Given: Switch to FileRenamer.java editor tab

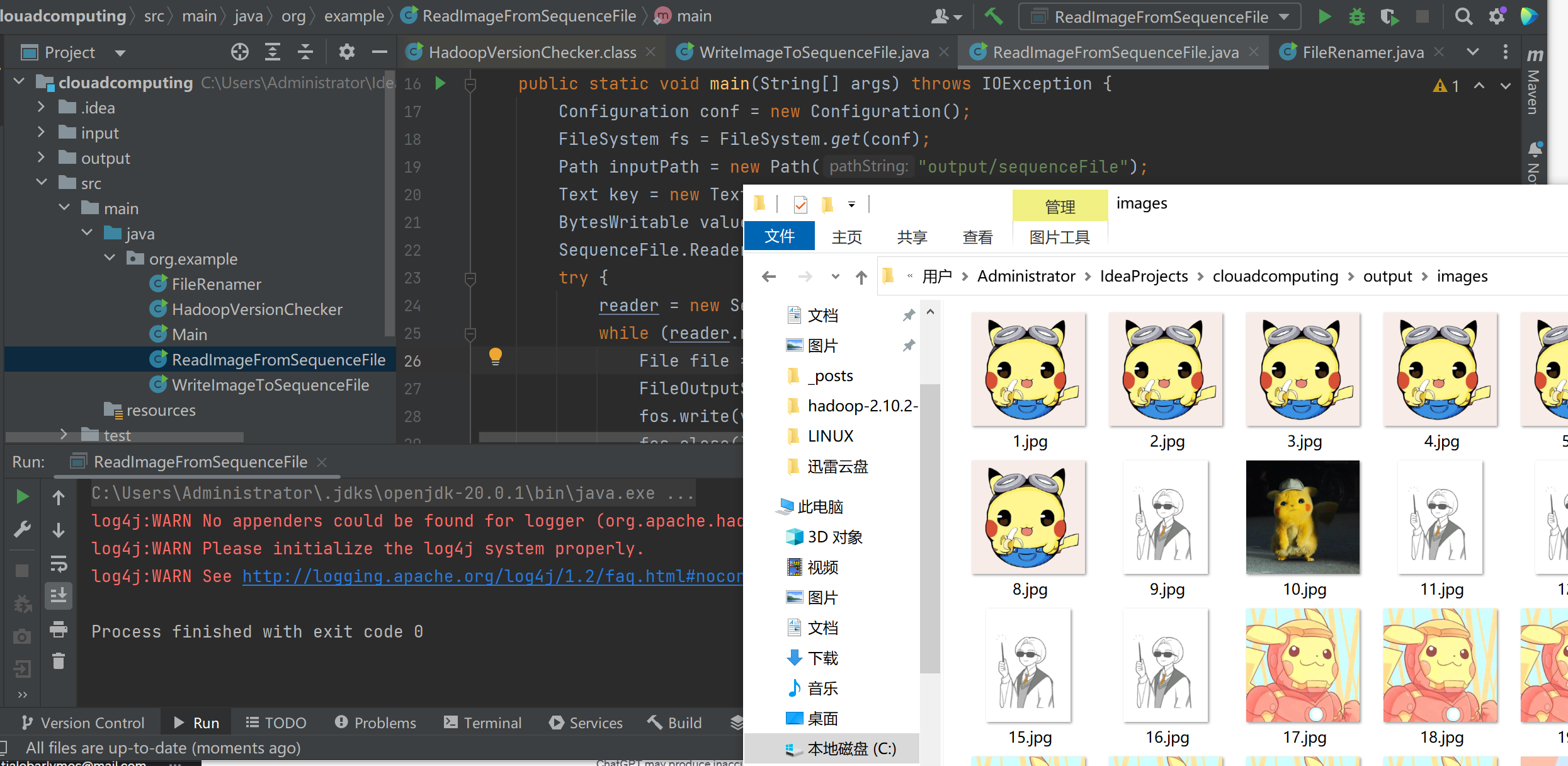Looking at the screenshot, I should click(1363, 52).
